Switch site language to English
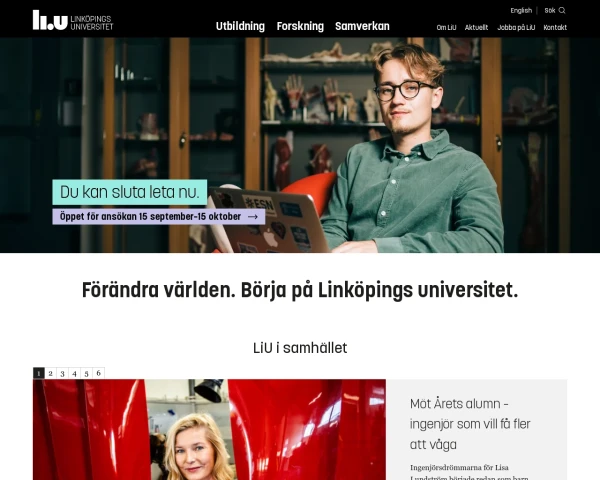The width and height of the screenshot is (600, 480). (x=521, y=10)
